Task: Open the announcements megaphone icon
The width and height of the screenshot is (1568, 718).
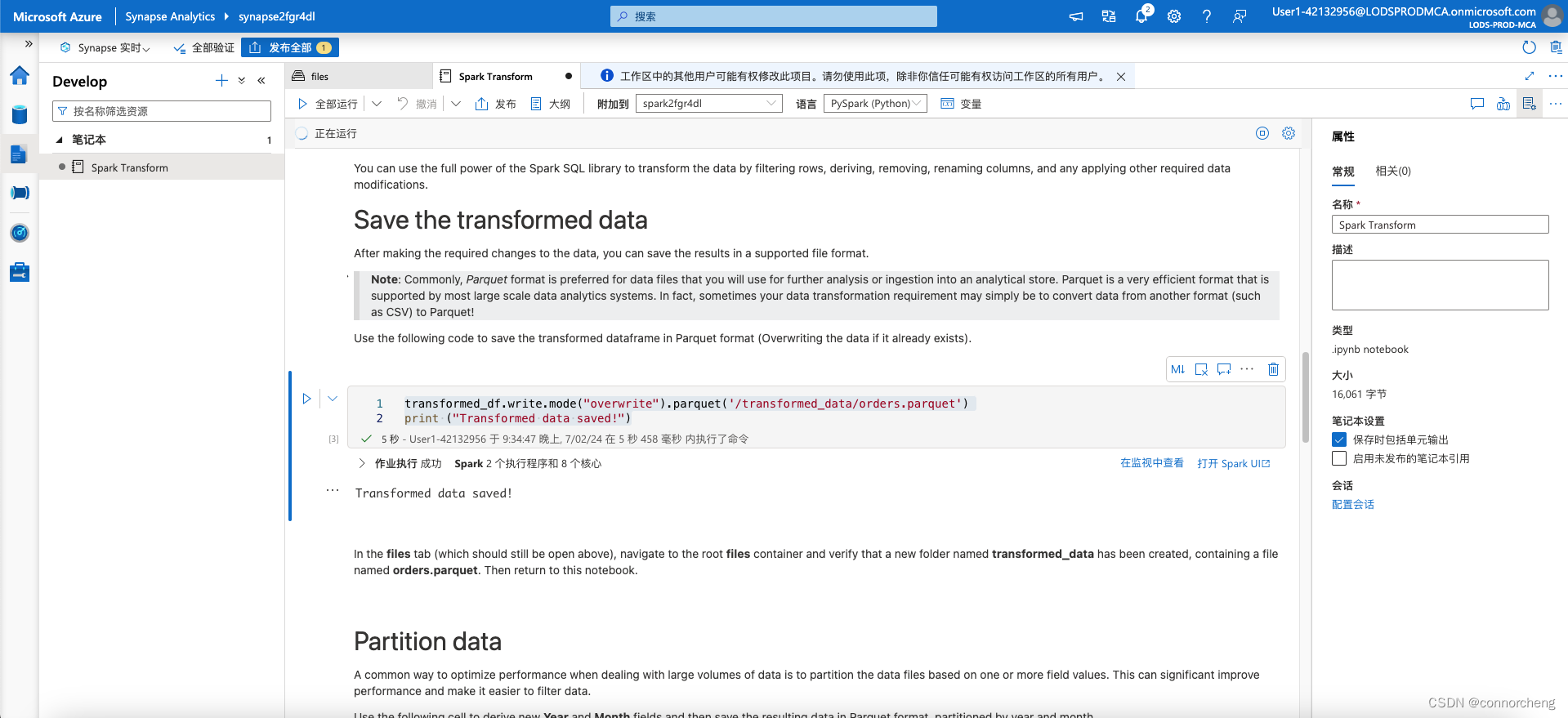Action: click(x=1076, y=16)
